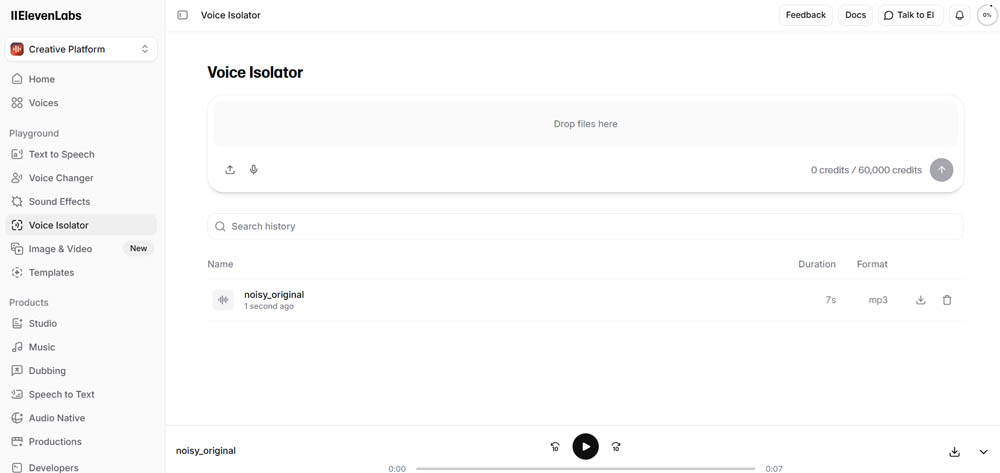Click the 0 credits / 60,000 credits text
The image size is (1000, 473).
[866, 170]
